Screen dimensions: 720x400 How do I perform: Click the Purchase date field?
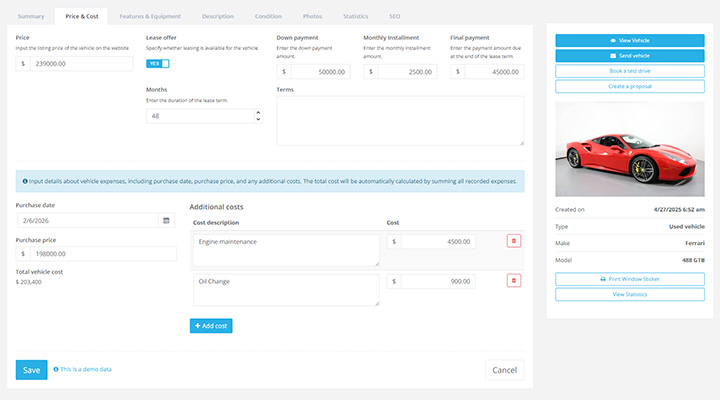pos(88,220)
